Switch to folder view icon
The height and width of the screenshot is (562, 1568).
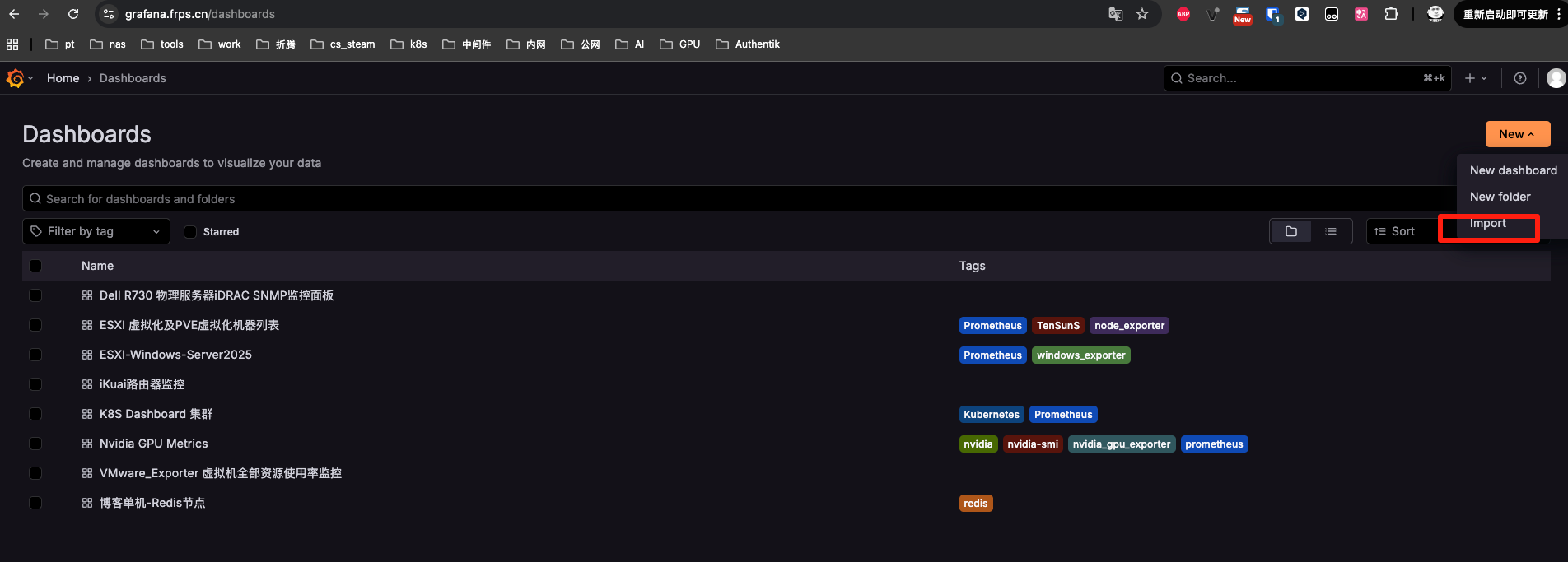tap(1291, 231)
